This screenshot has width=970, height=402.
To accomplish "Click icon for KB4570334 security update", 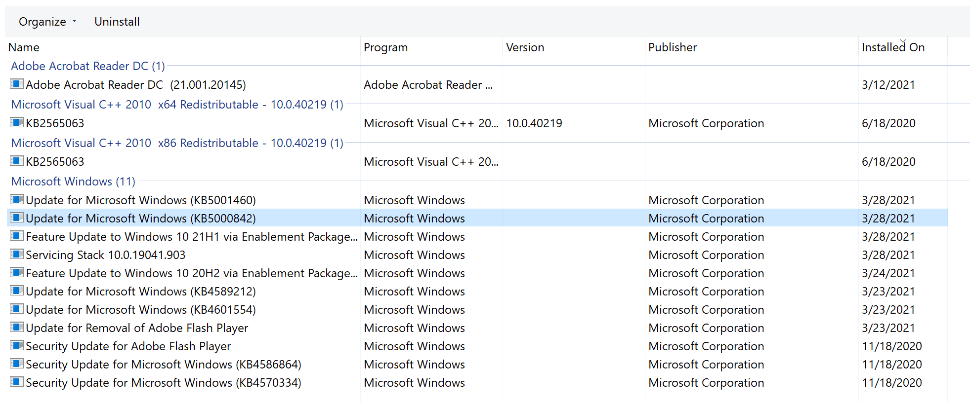I will pyautogui.click(x=17, y=382).
